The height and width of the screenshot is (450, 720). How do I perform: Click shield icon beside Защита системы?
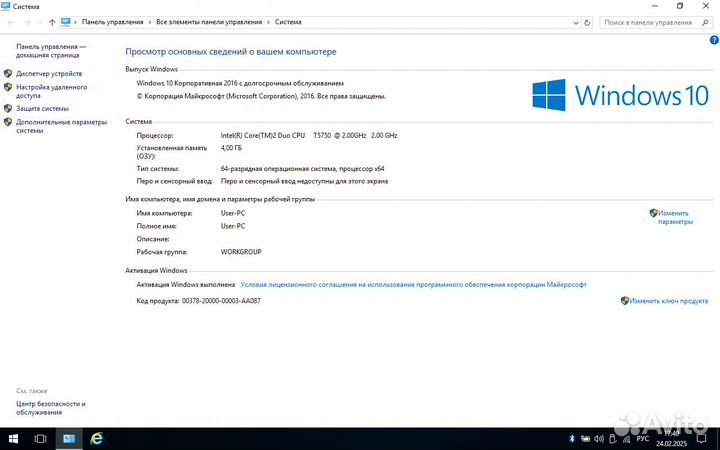click(8, 108)
